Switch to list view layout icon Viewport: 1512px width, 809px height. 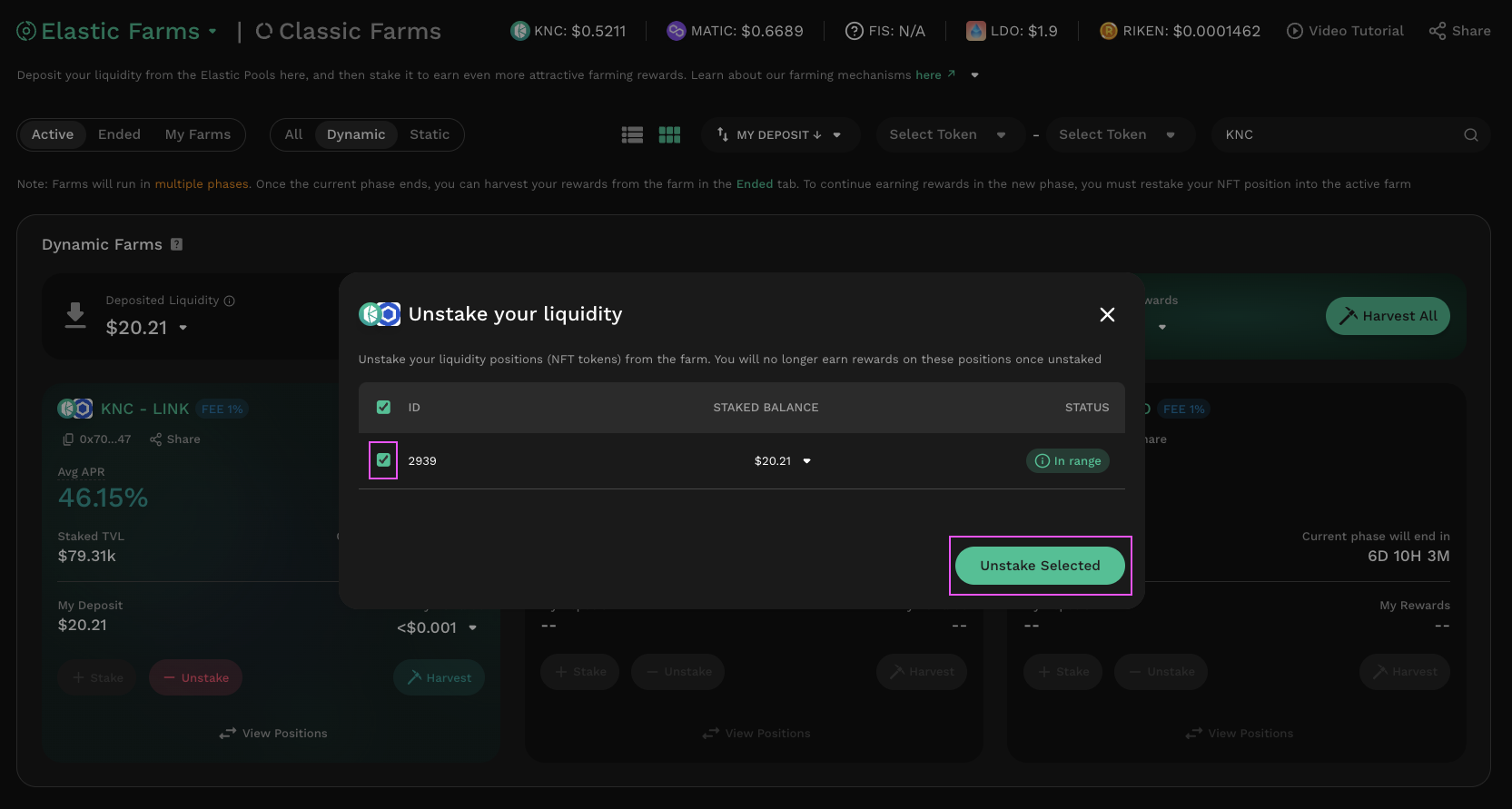tap(632, 134)
